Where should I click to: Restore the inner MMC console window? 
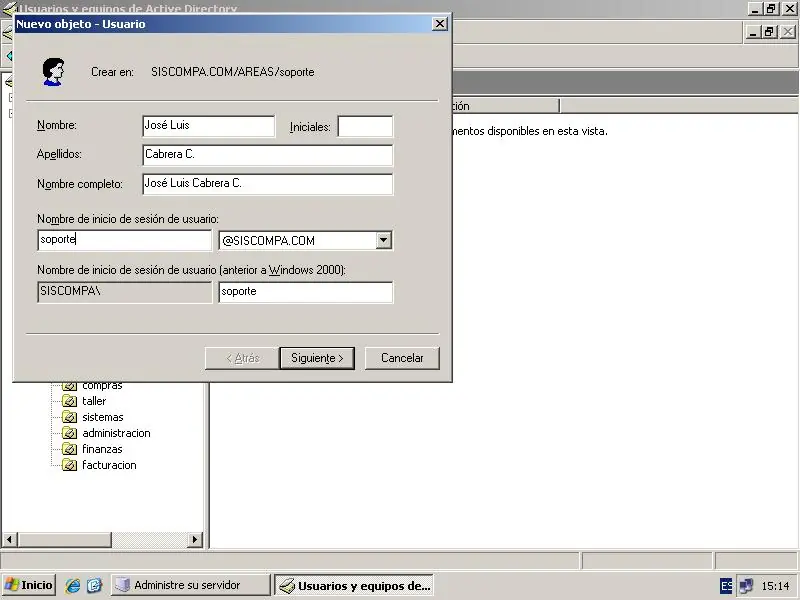769,32
